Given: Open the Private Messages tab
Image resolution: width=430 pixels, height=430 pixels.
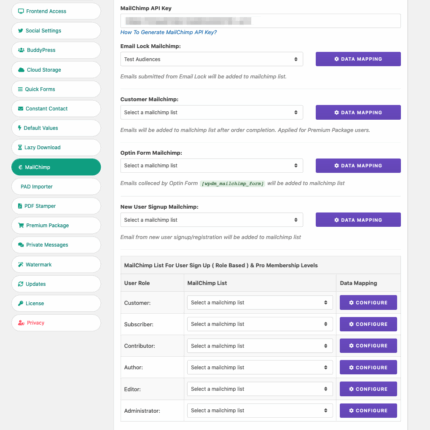Looking at the screenshot, I should click(56, 245).
